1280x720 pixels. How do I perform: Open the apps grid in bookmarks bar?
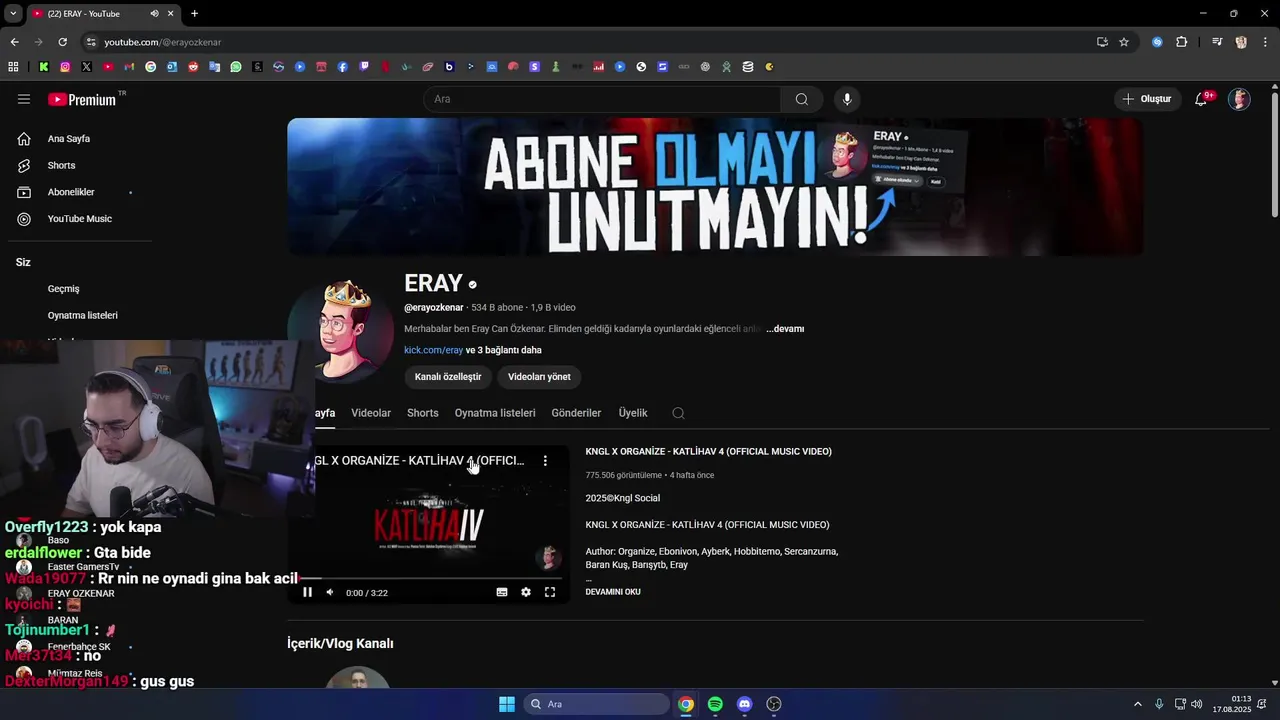pyautogui.click(x=13, y=67)
